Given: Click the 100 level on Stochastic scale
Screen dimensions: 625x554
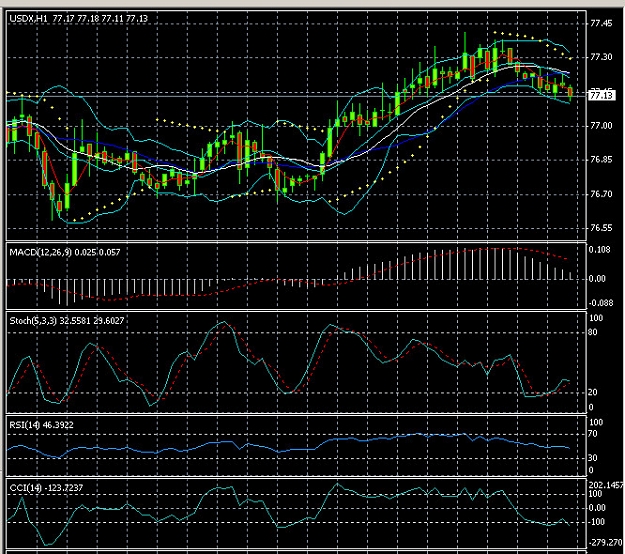Looking at the screenshot, I should [596, 318].
